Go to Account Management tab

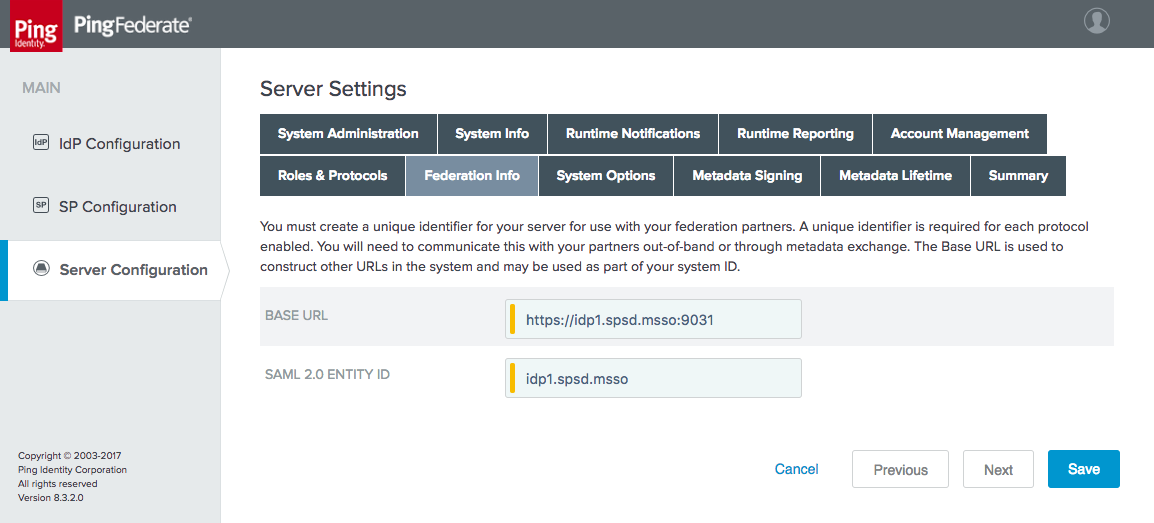coord(960,134)
